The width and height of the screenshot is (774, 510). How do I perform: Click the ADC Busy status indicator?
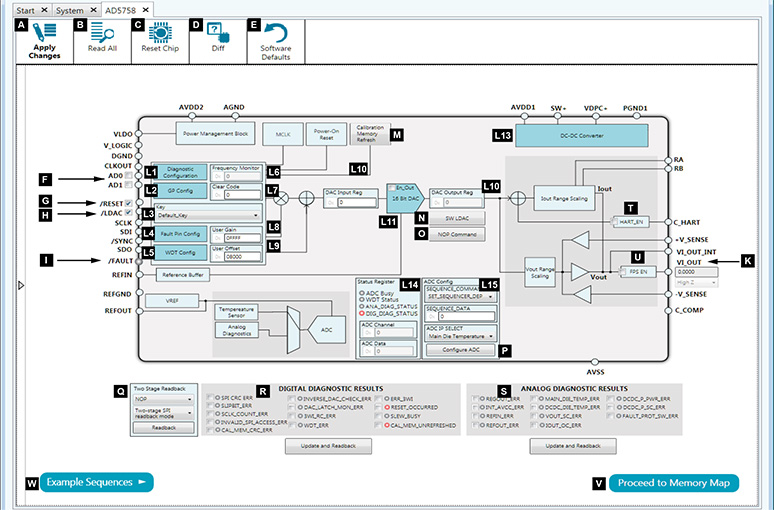pyautogui.click(x=362, y=293)
